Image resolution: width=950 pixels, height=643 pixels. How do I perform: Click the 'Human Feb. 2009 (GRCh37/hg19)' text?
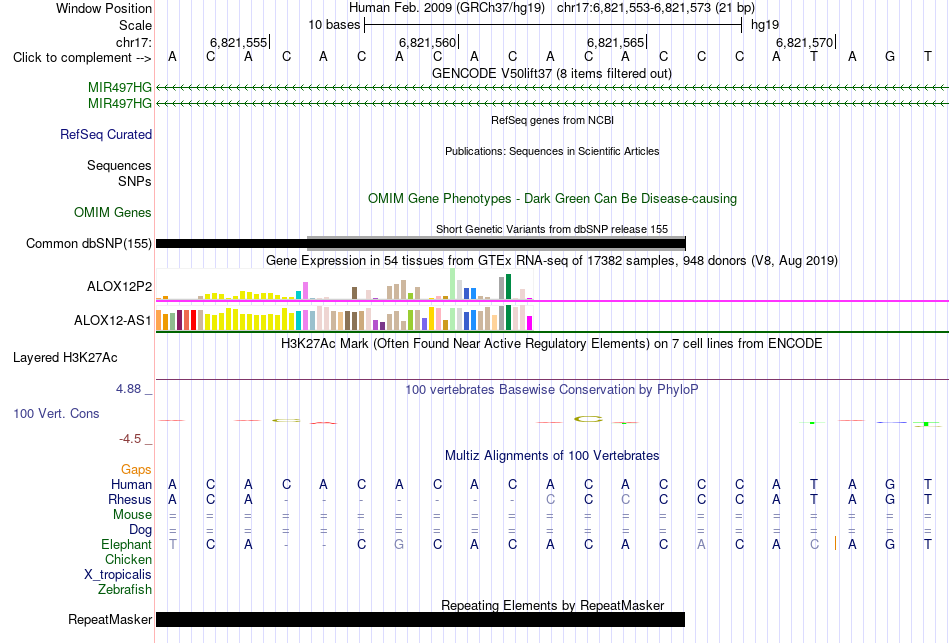coord(447,8)
